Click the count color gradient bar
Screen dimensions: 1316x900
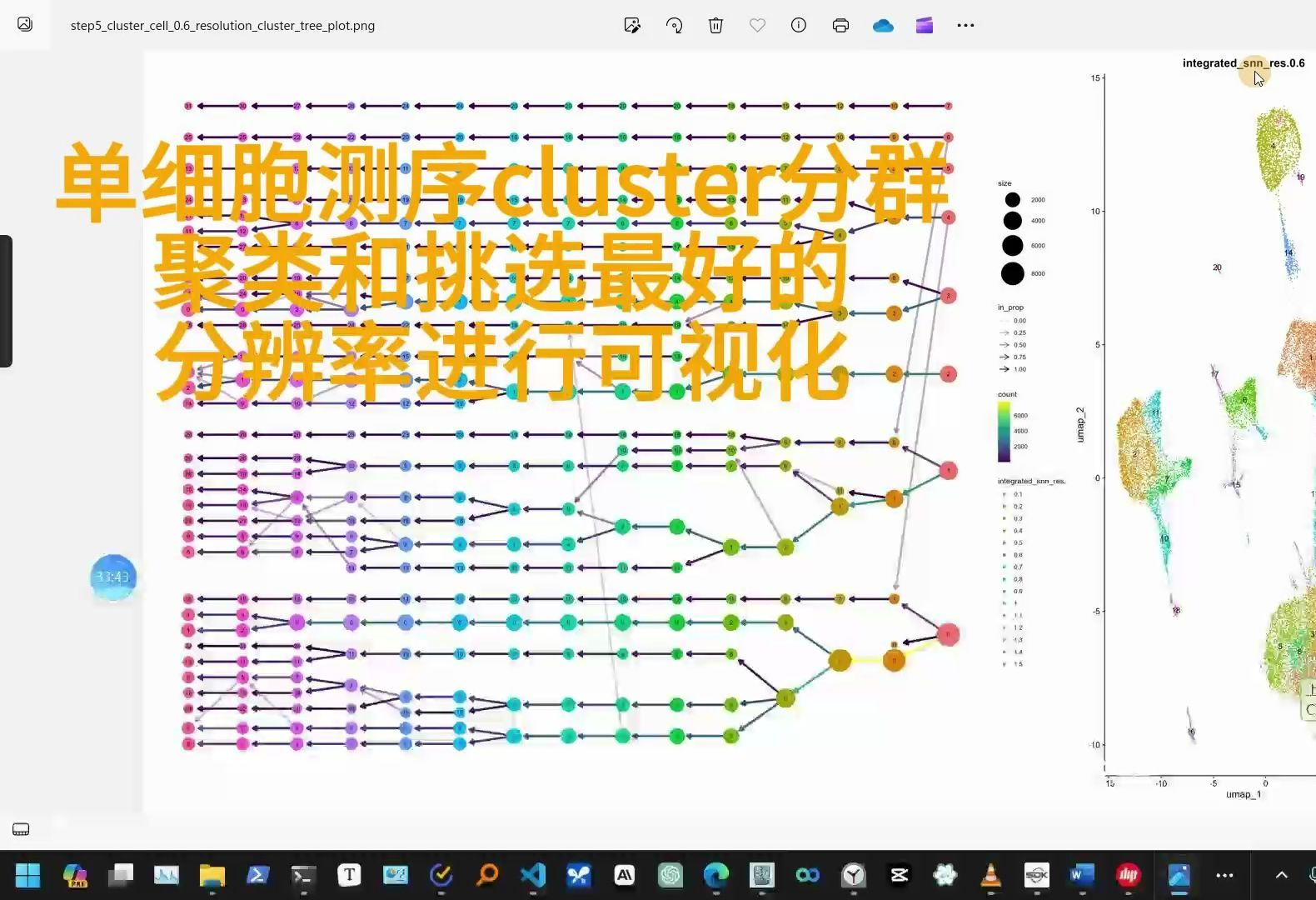pos(1004,432)
